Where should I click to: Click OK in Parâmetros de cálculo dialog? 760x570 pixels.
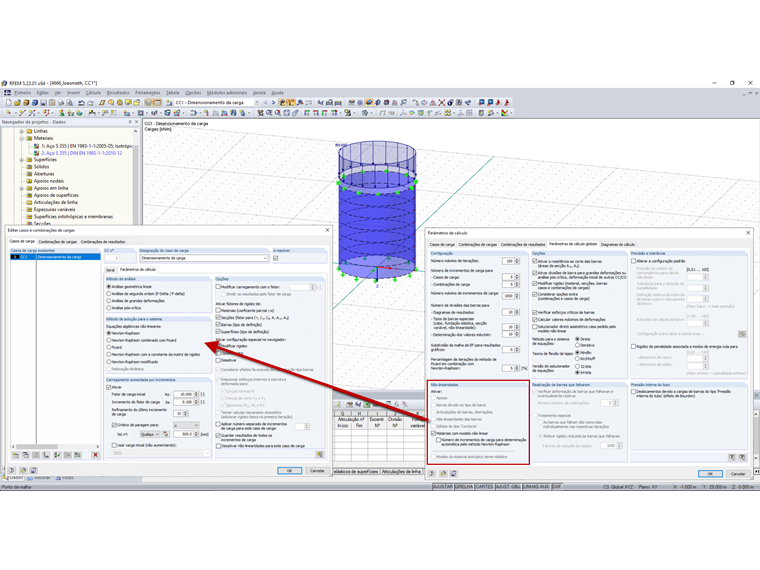click(710, 474)
